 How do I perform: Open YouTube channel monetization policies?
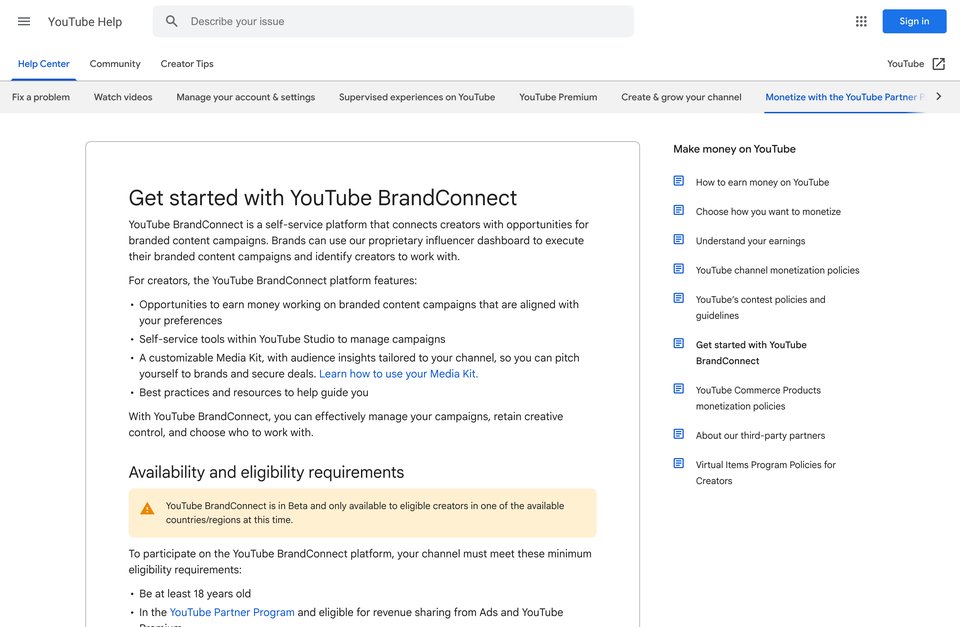click(777, 270)
